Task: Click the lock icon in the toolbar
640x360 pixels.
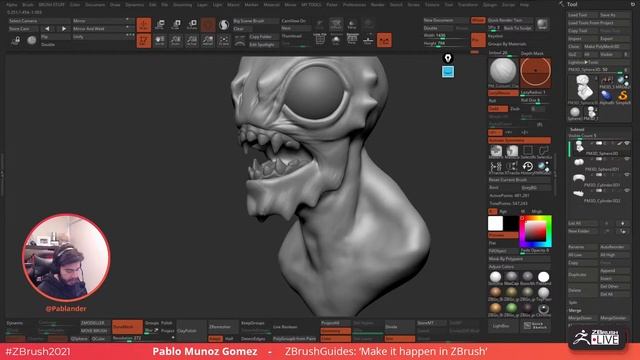Action: pyautogui.click(x=16, y=40)
